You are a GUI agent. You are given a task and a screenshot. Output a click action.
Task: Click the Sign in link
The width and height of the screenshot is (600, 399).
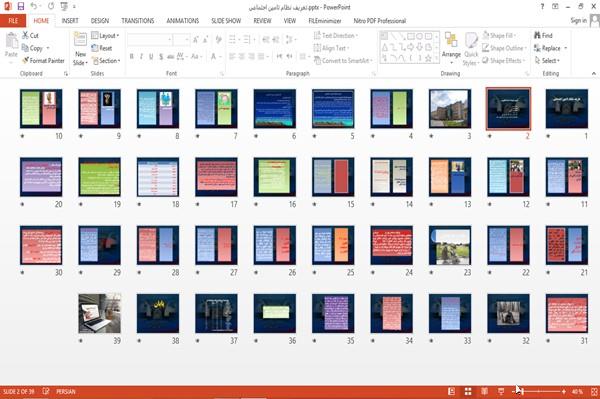click(578, 20)
